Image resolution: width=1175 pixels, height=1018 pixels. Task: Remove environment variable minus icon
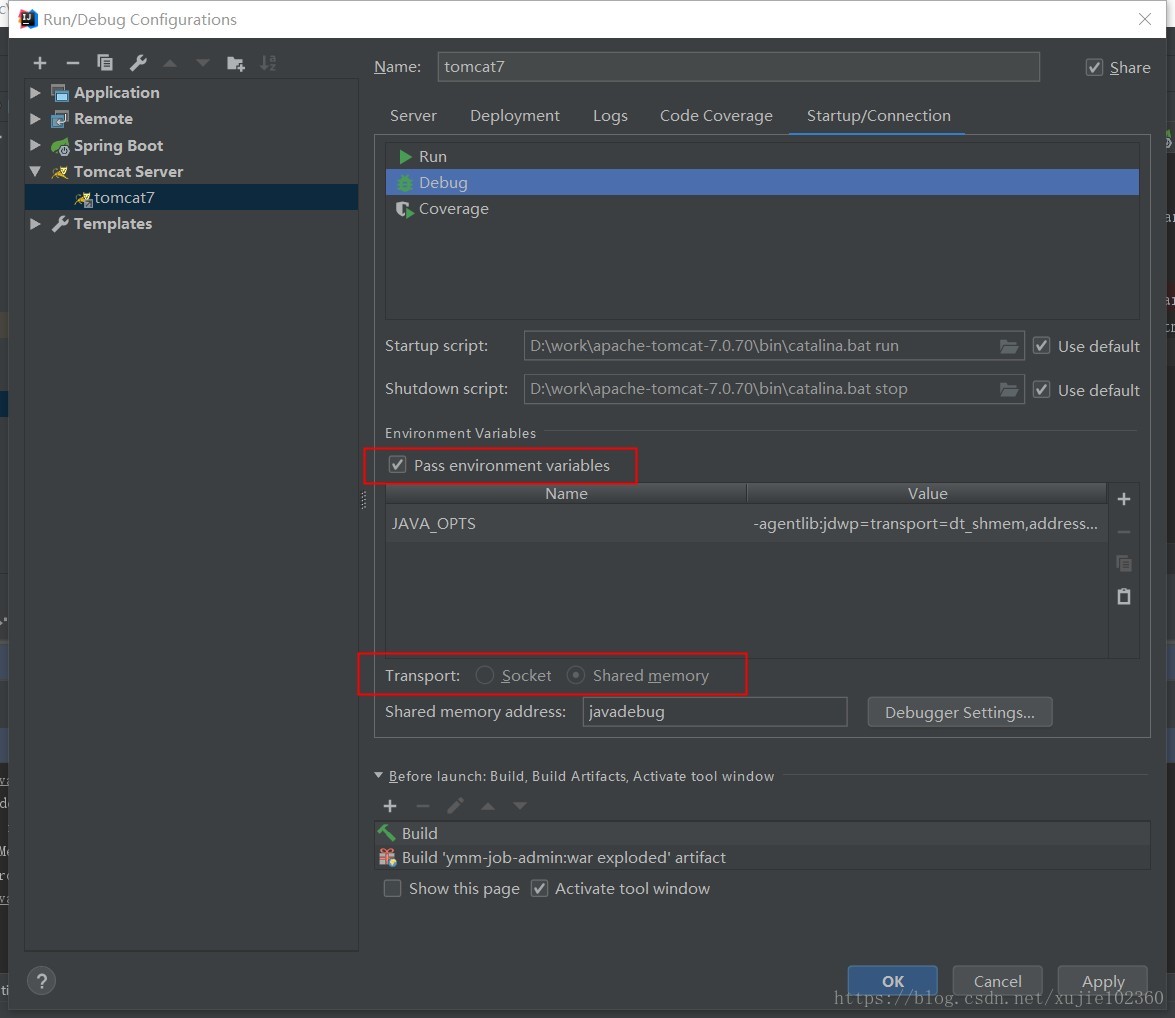[1123, 532]
